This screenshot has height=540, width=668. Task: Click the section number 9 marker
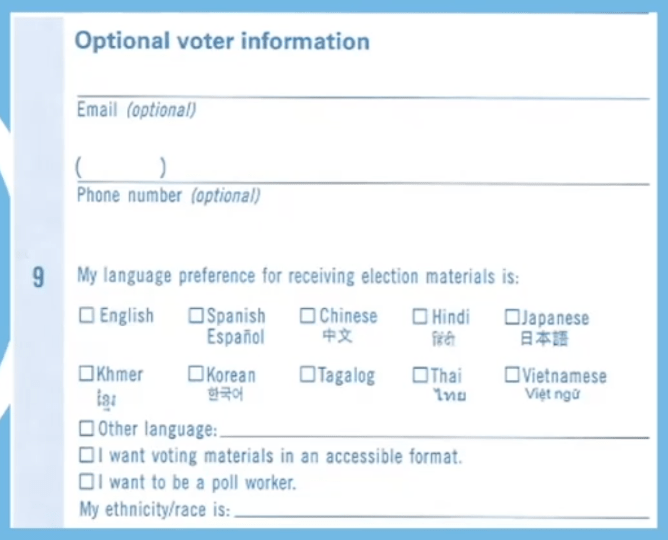[38, 277]
